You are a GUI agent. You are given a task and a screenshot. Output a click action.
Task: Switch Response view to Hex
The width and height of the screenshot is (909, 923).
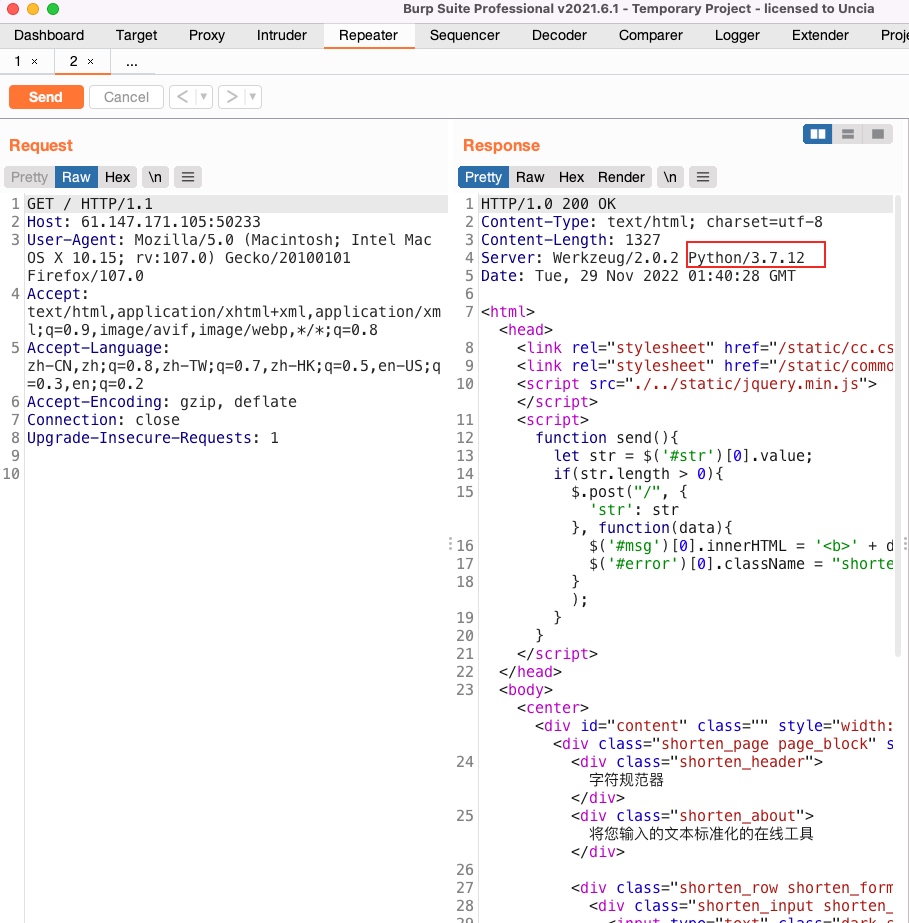pos(571,177)
